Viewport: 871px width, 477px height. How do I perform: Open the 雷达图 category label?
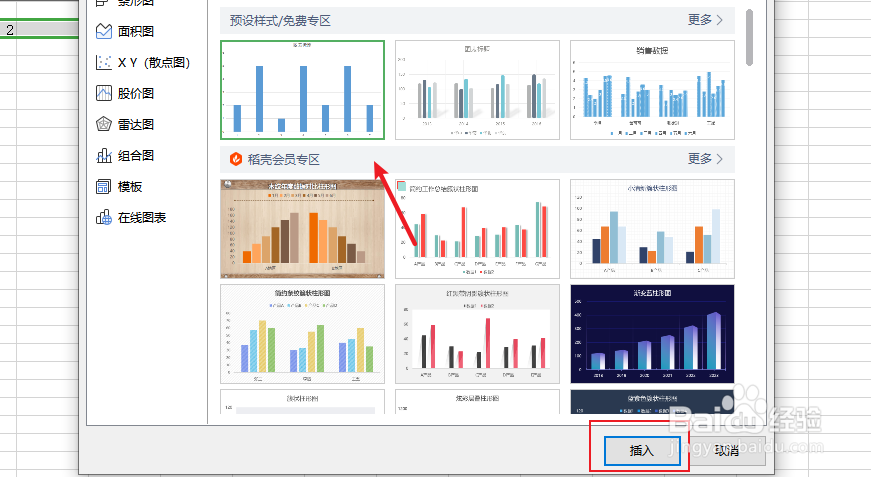pos(136,124)
